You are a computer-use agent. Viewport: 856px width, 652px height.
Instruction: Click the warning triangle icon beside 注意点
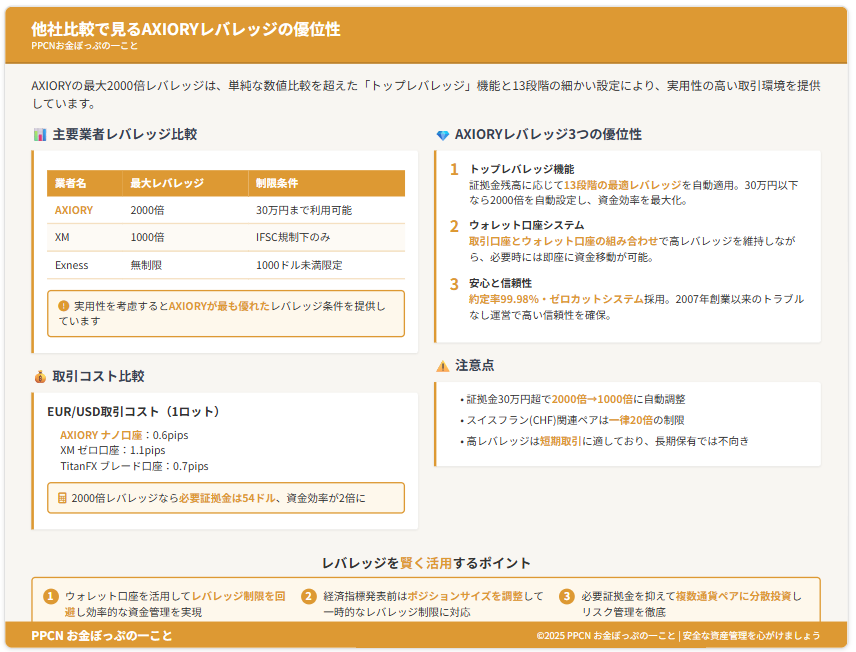click(442, 366)
